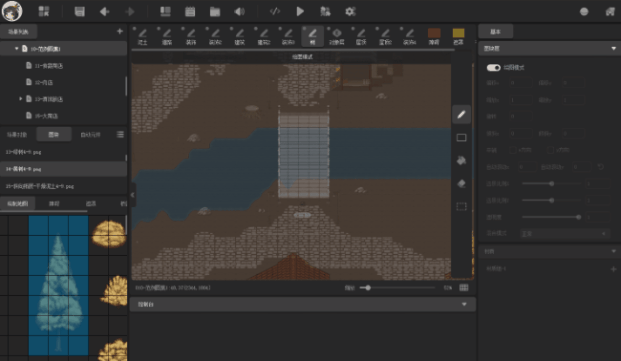
Task: Select the rectangle draw tool
Action: 461,138
